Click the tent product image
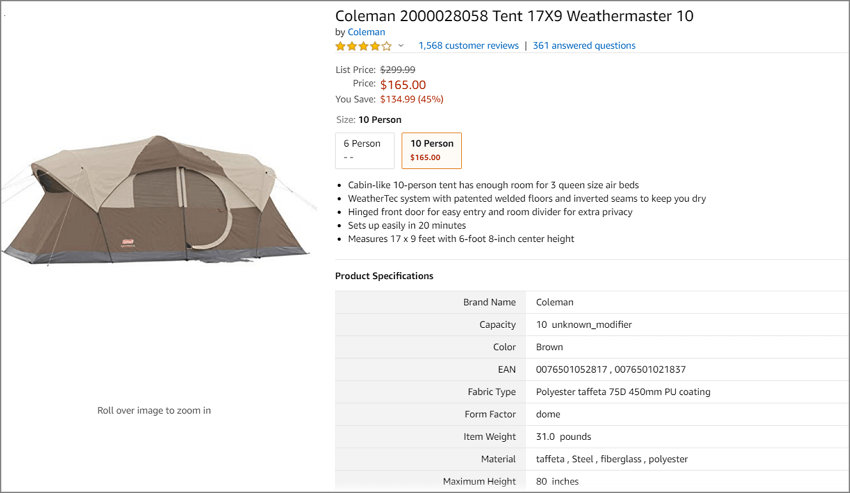The width and height of the screenshot is (850, 493). 158,200
